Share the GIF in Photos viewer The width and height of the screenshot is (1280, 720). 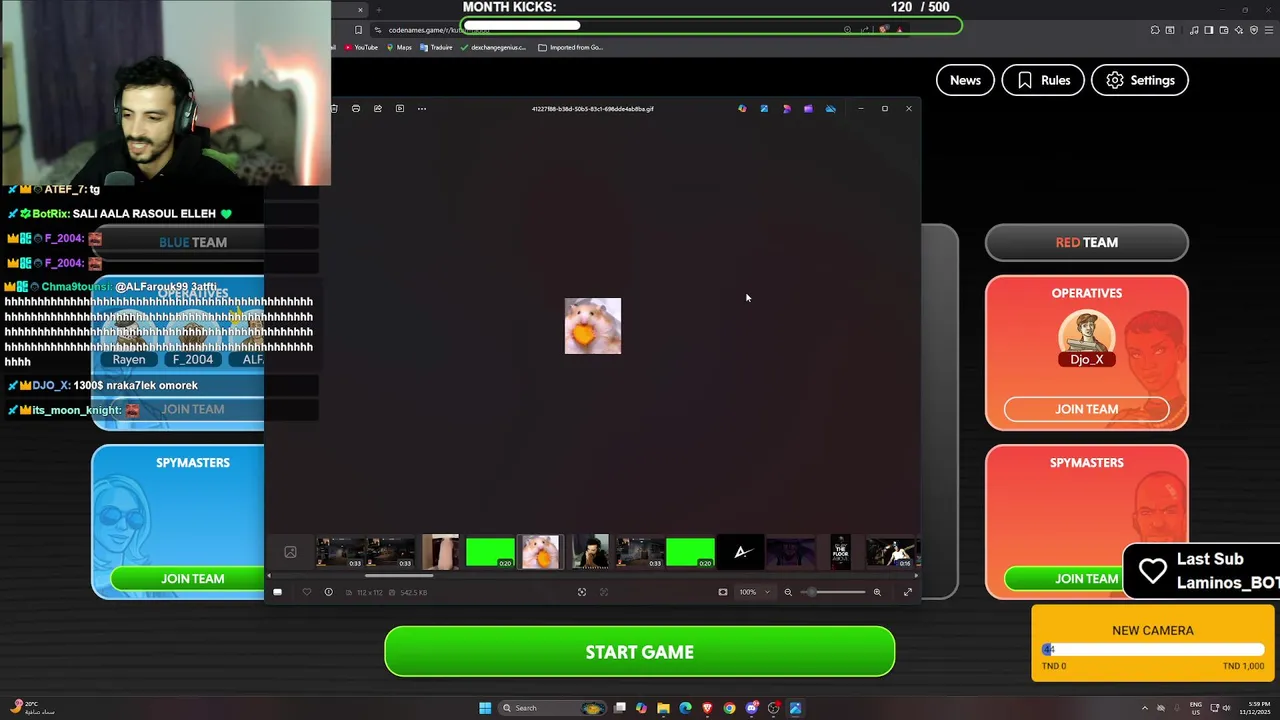point(378,108)
